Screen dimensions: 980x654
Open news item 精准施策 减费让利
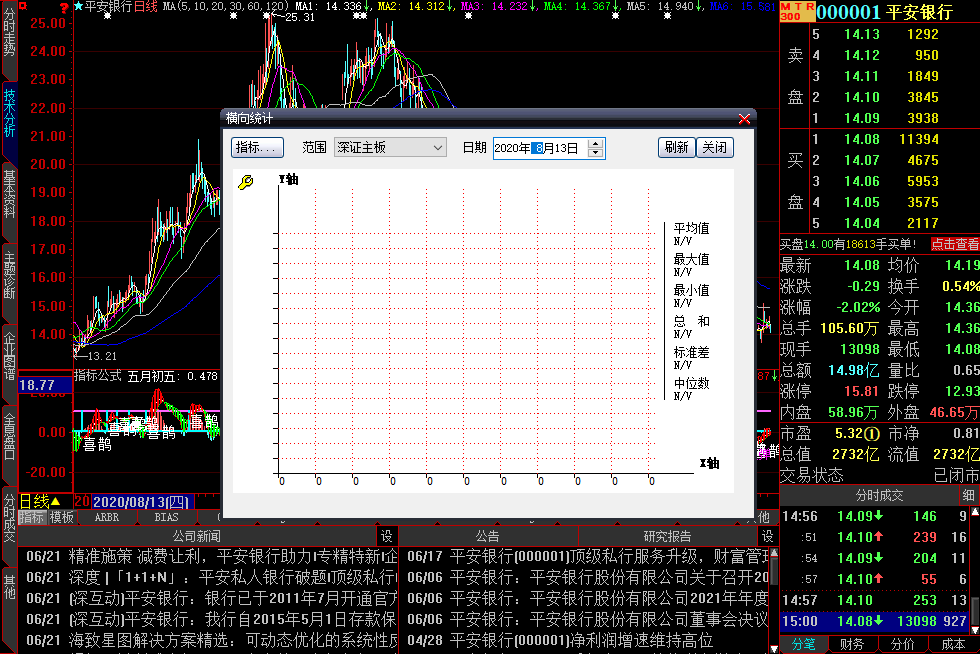211,556
